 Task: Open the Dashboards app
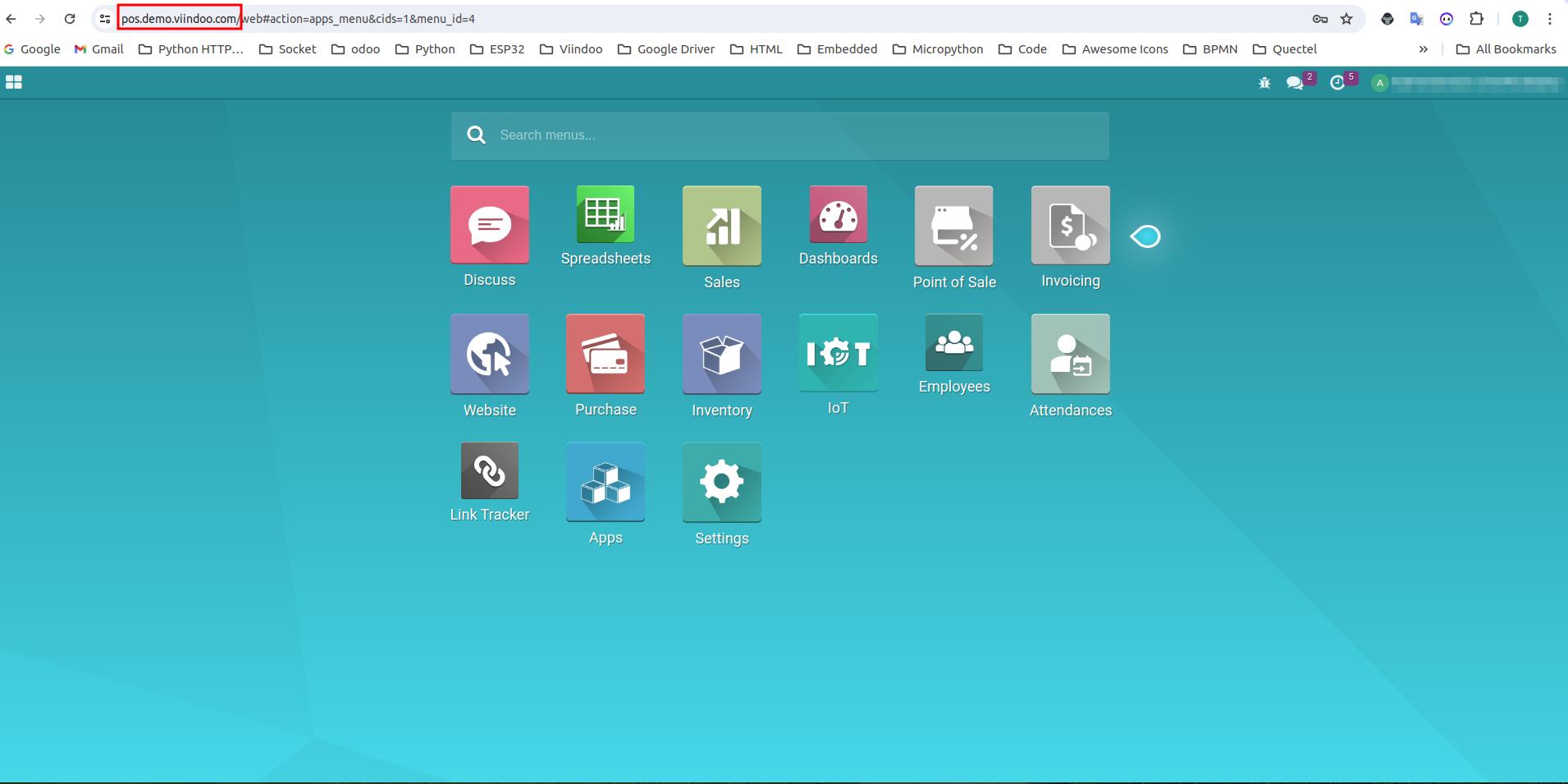838,214
